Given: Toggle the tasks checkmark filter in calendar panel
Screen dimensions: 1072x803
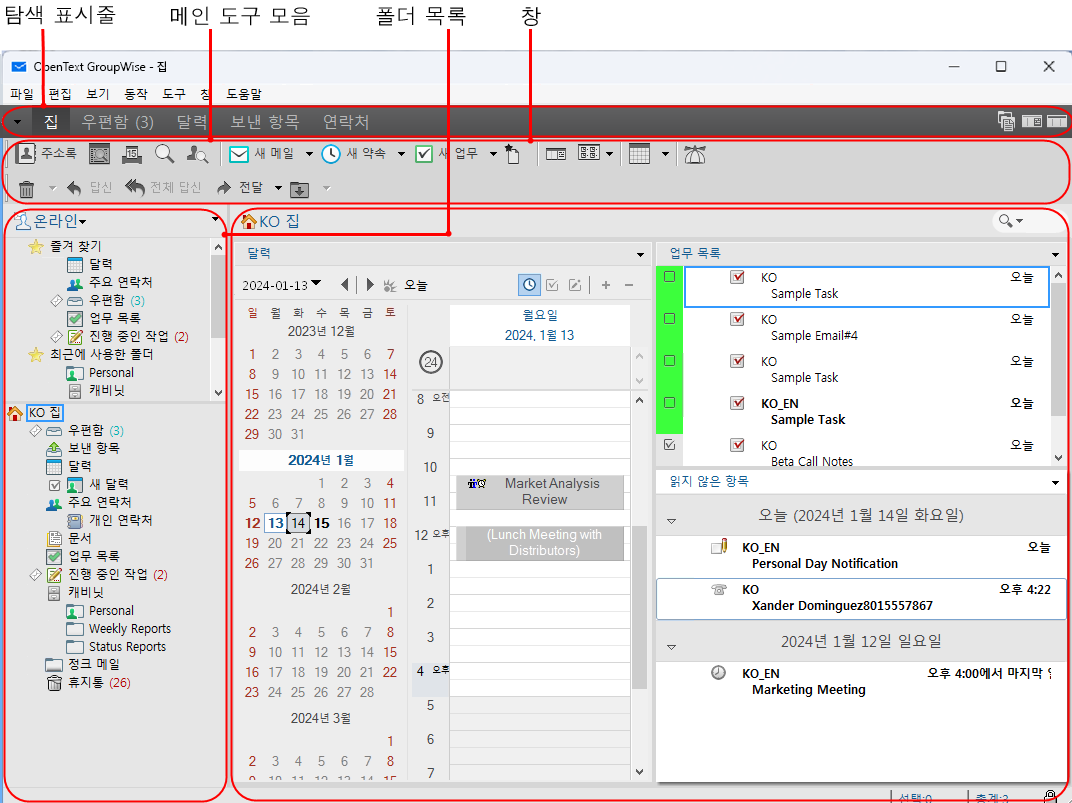Looking at the screenshot, I should pyautogui.click(x=552, y=285).
